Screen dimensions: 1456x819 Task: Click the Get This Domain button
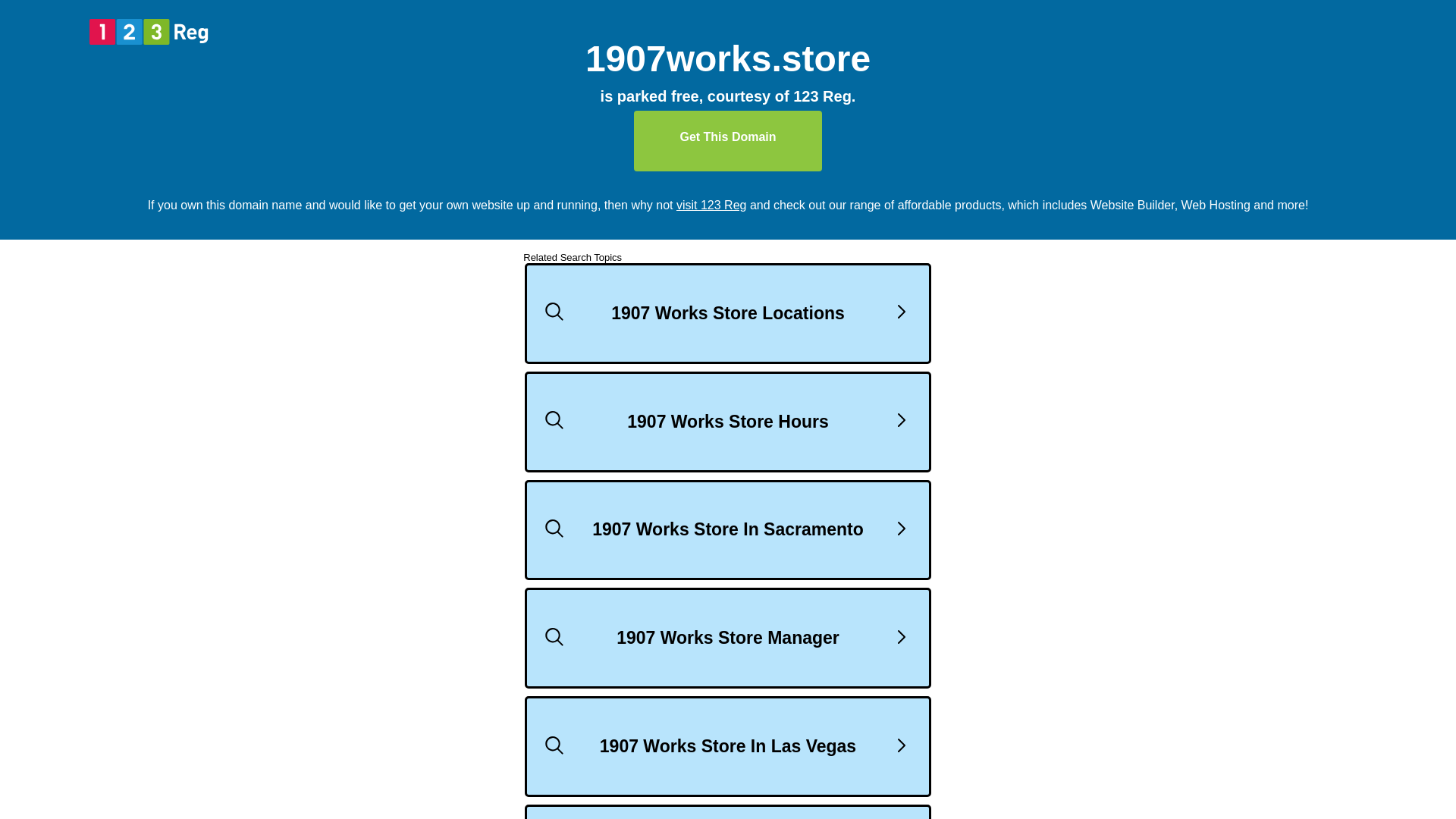point(728,141)
